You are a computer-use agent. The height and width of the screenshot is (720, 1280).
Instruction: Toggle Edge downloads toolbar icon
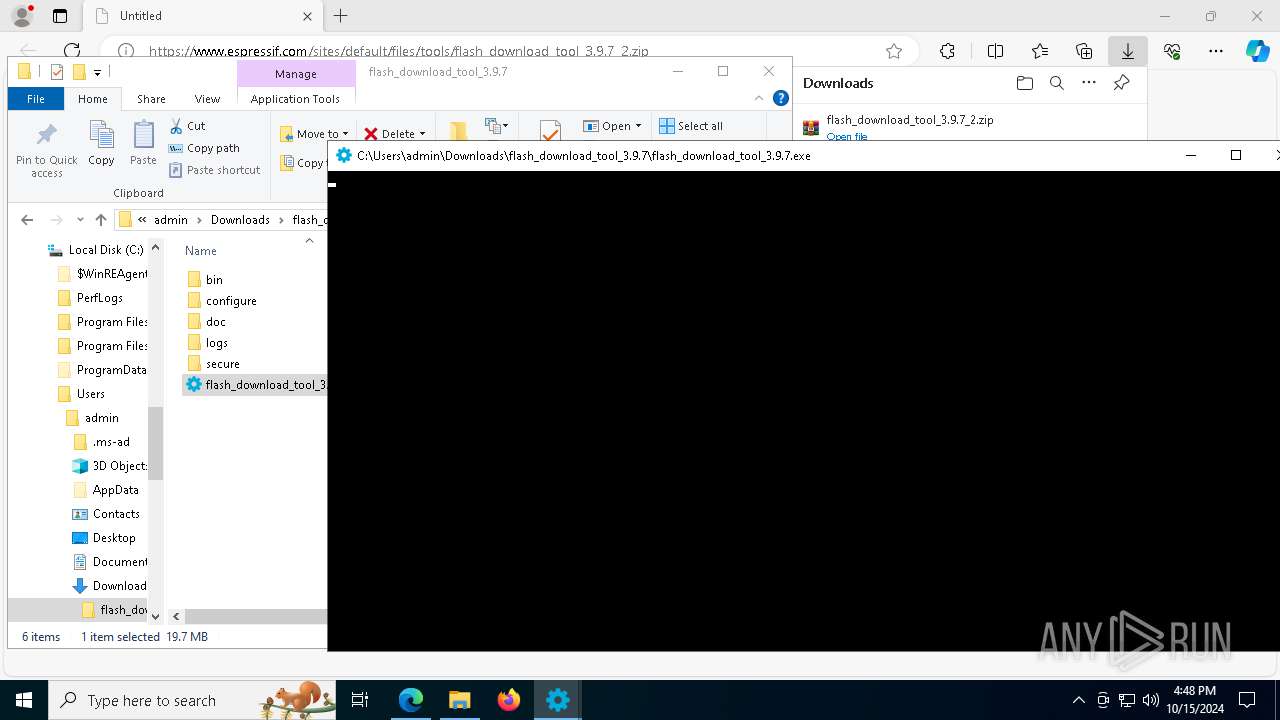[x=1127, y=51]
